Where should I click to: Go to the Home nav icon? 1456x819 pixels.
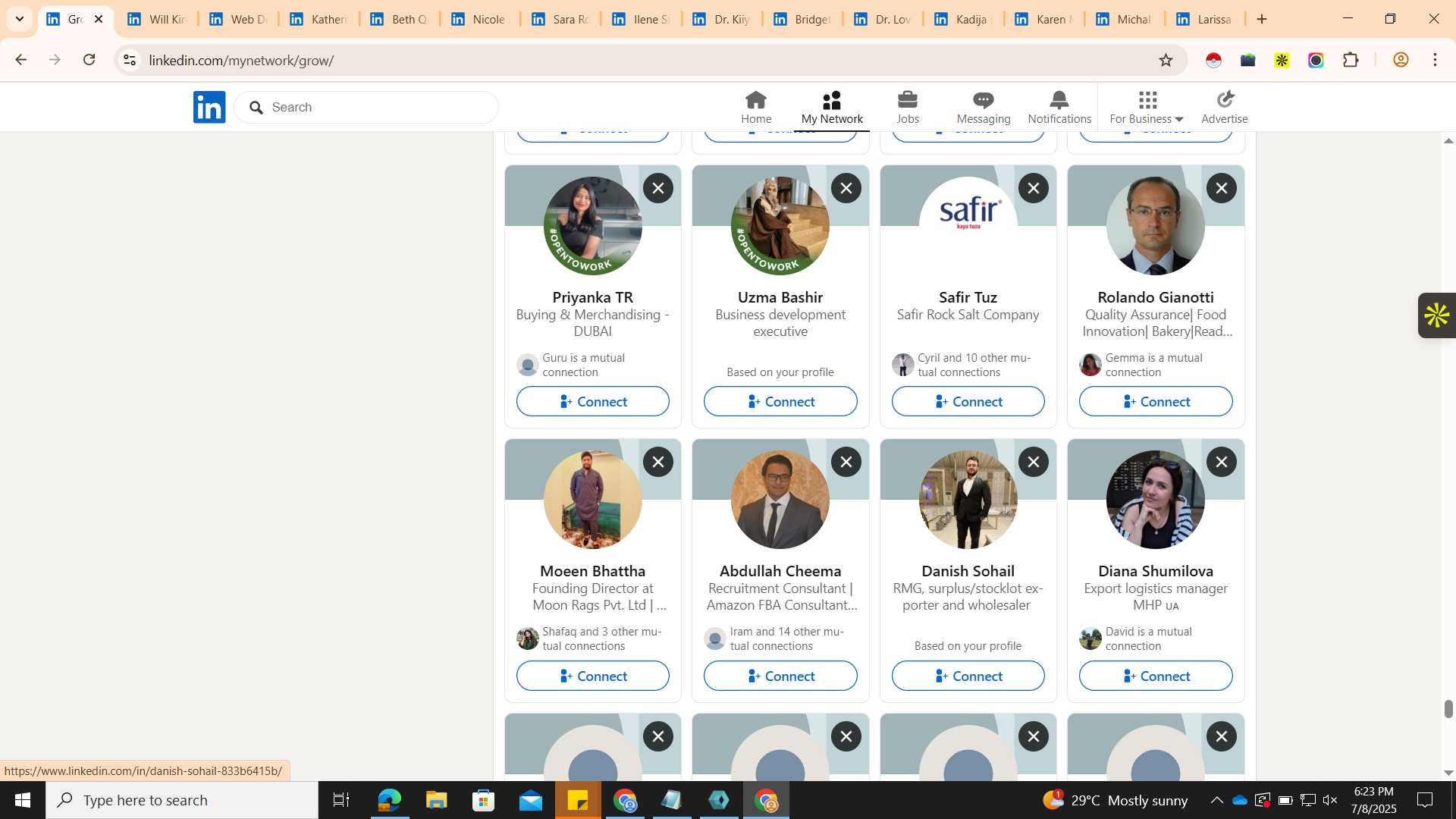[756, 107]
